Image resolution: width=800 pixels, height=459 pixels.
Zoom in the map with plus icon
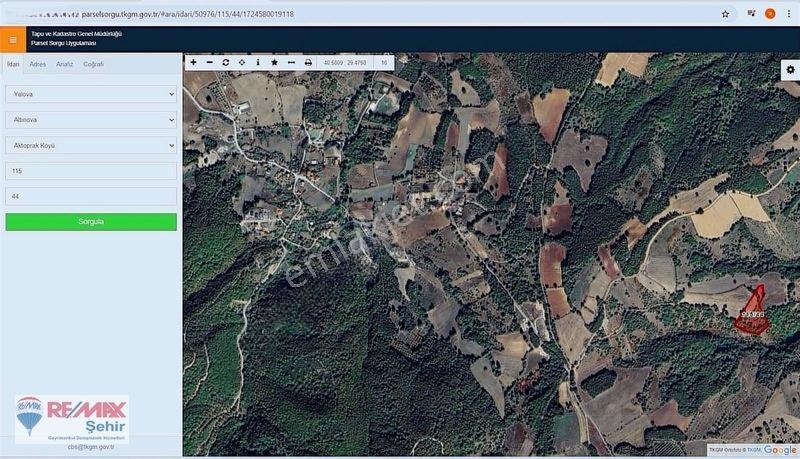click(193, 62)
